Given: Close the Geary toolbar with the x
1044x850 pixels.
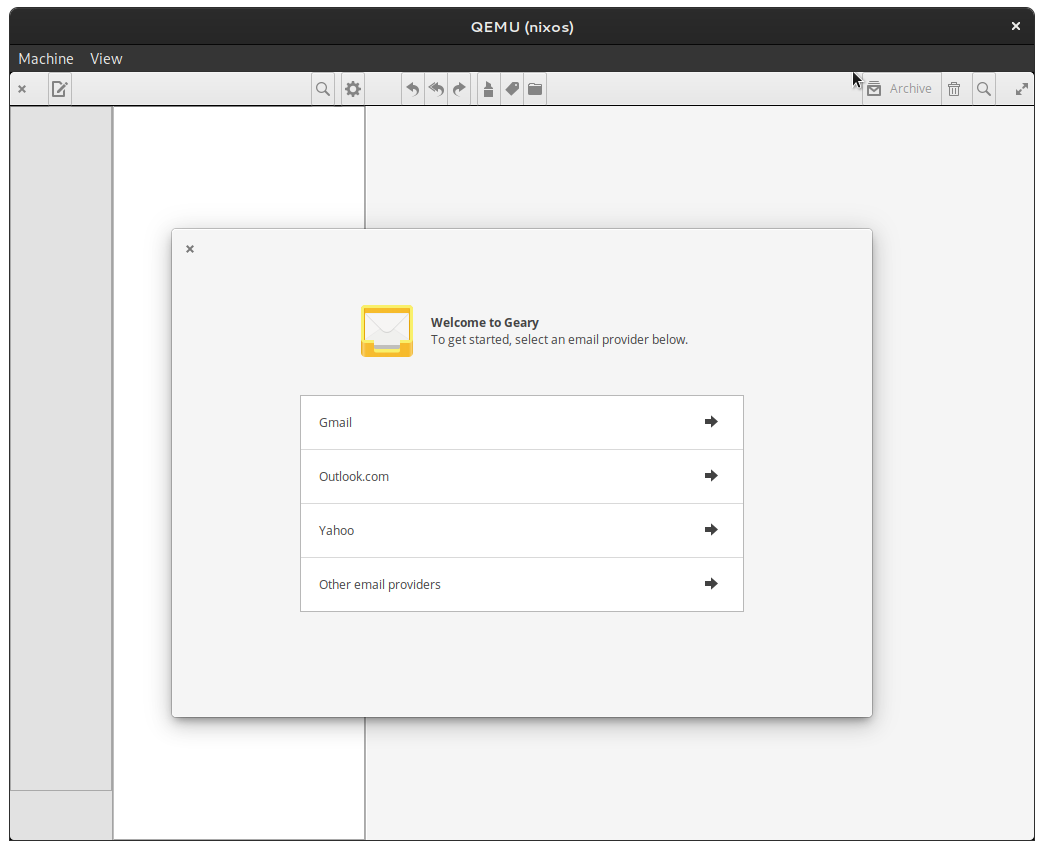Looking at the screenshot, I should 22,89.
